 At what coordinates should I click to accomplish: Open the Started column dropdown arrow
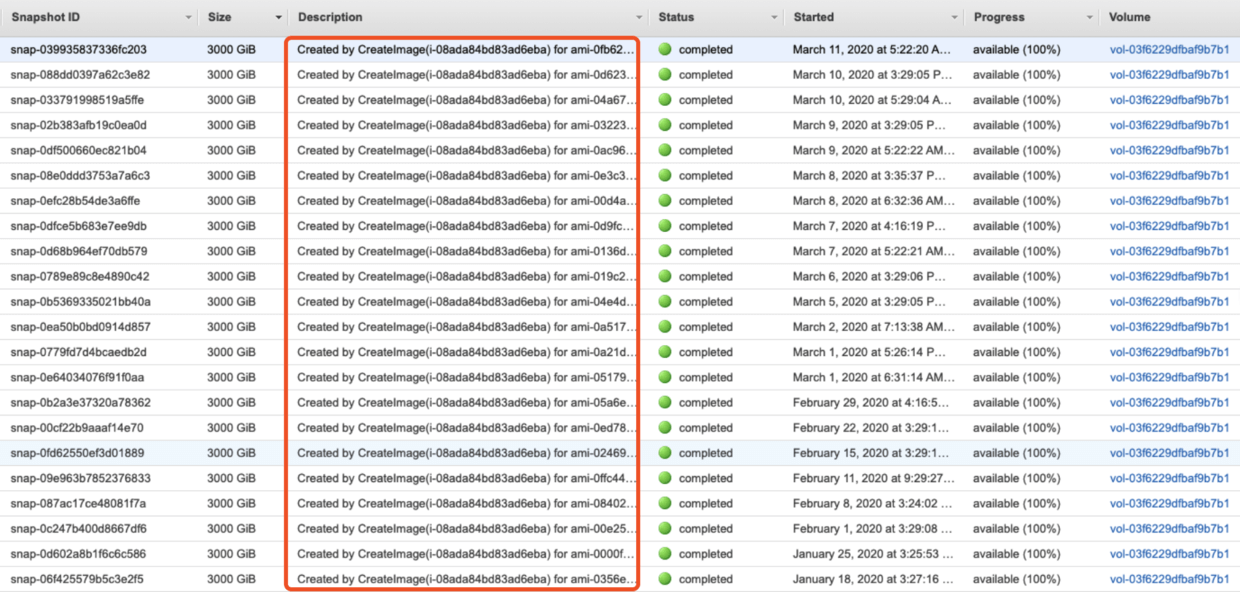(954, 18)
